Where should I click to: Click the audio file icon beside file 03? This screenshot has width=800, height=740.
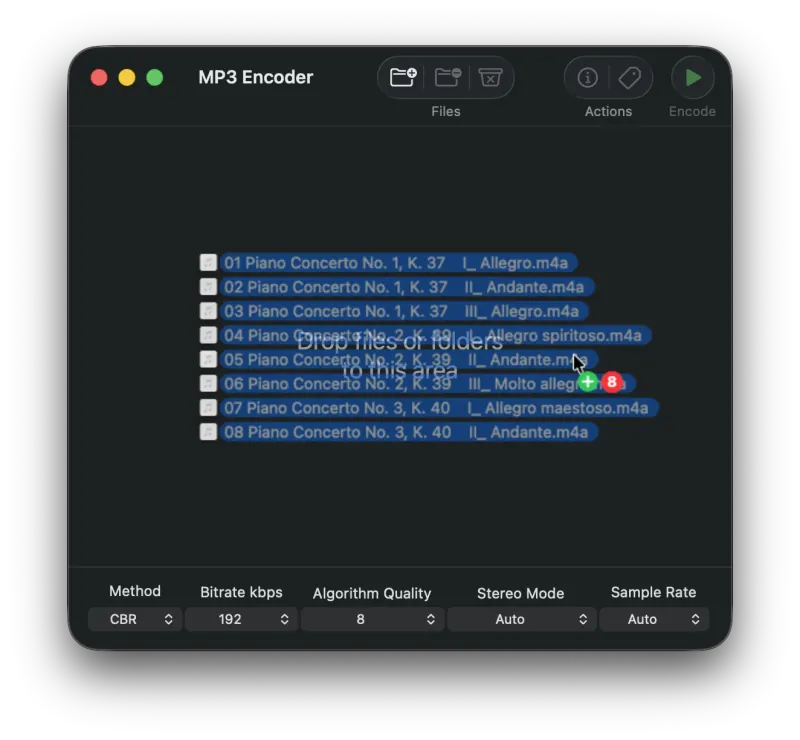(208, 311)
